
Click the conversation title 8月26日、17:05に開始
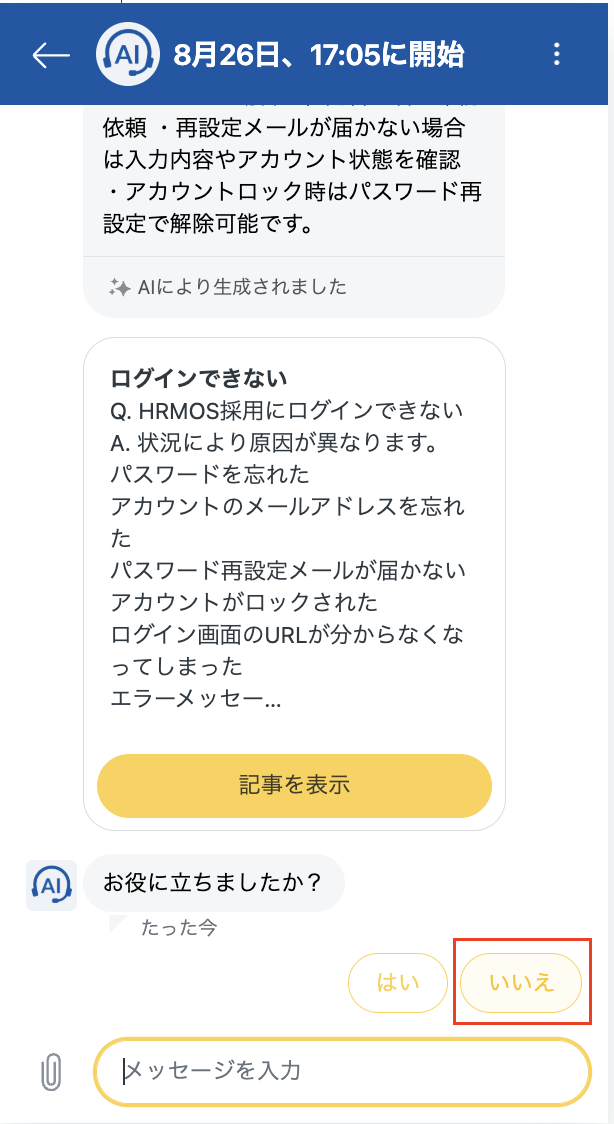(318, 55)
